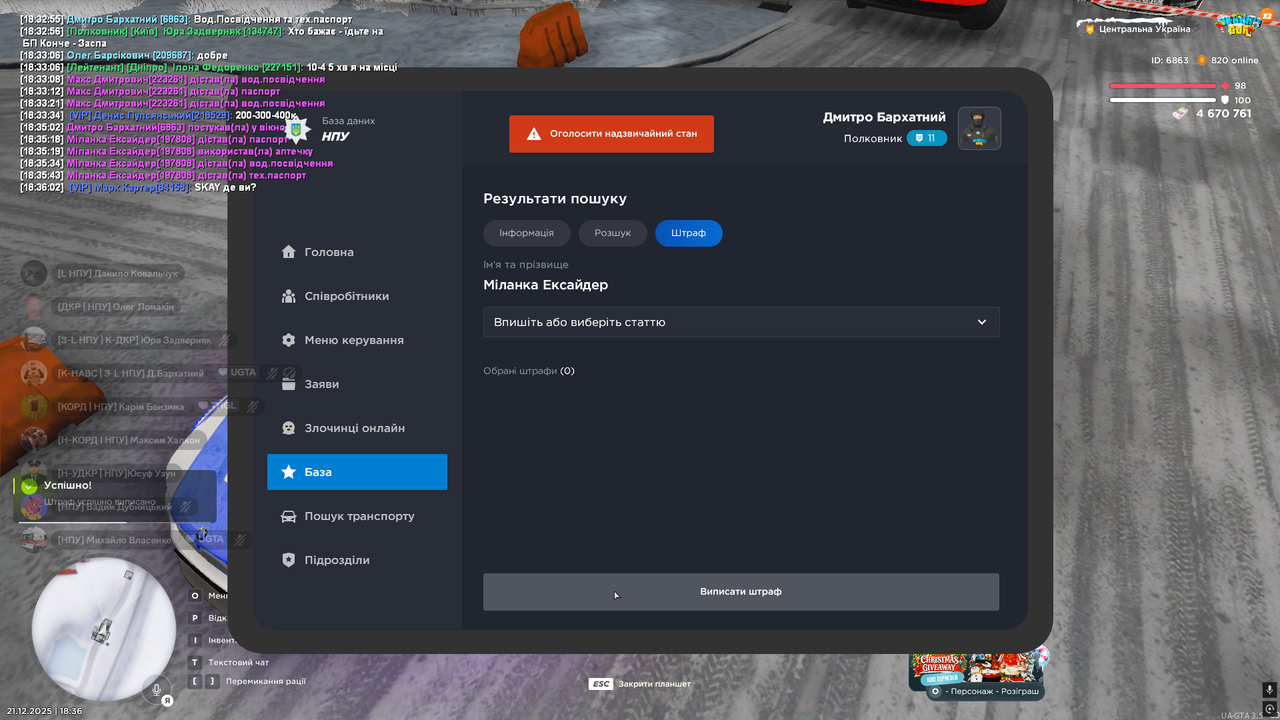Open Злочинці онлайн in the sidebar
This screenshot has width=1280, height=720.
click(x=357, y=428)
